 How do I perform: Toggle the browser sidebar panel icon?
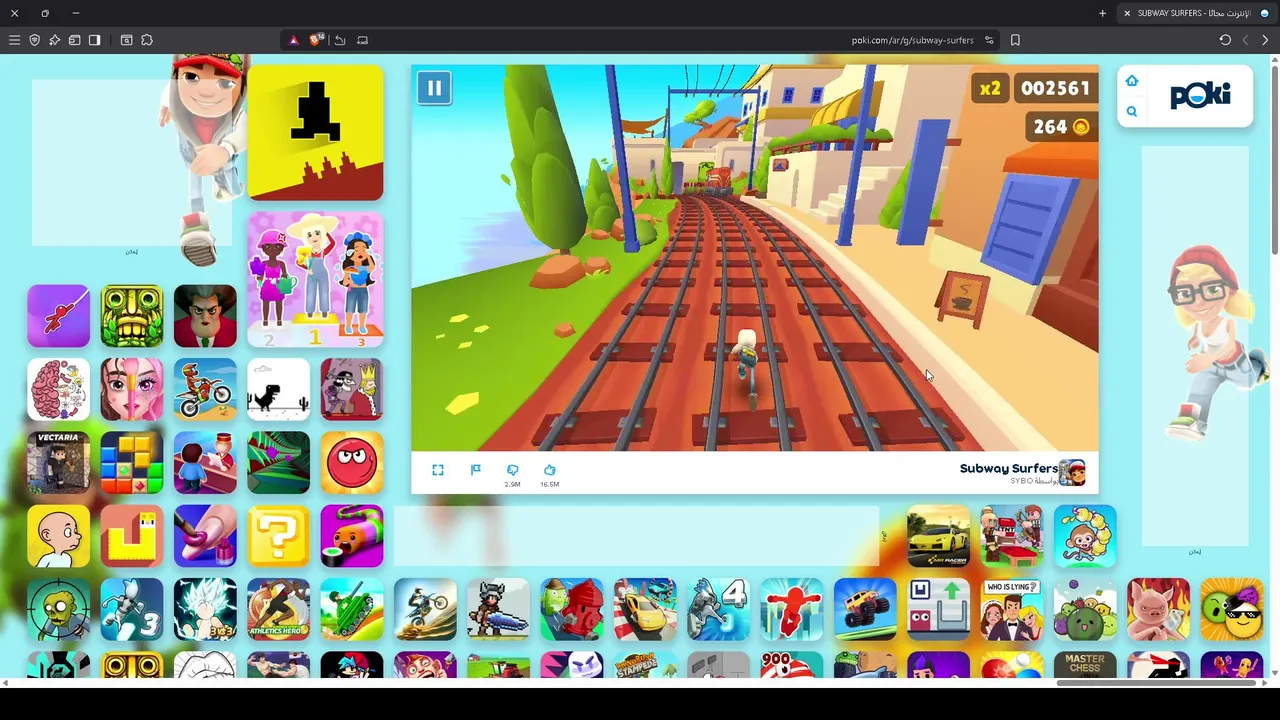(94, 40)
